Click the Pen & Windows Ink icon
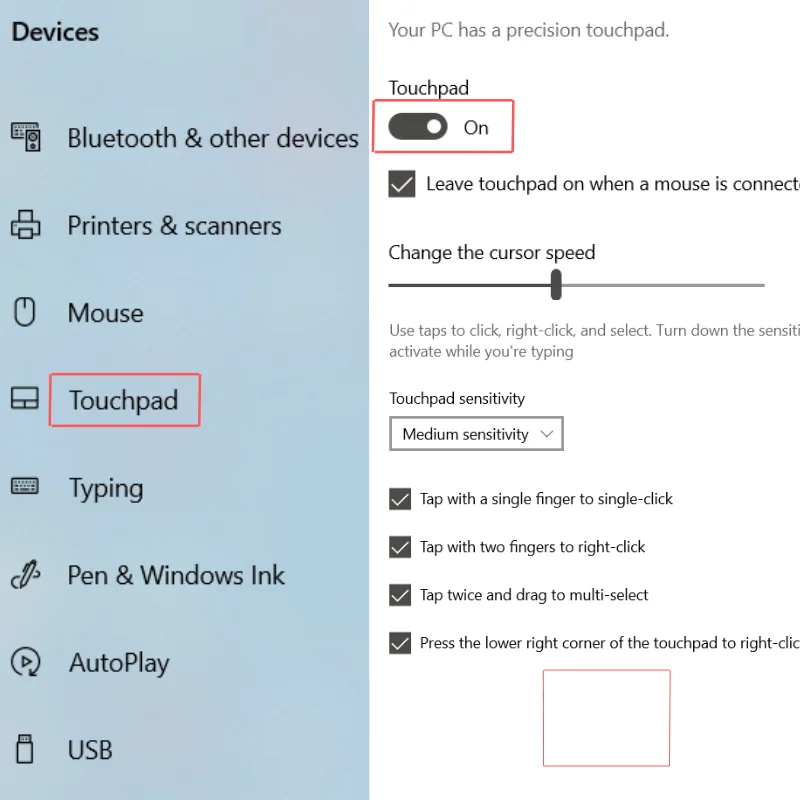This screenshot has width=800, height=800. [x=26, y=574]
